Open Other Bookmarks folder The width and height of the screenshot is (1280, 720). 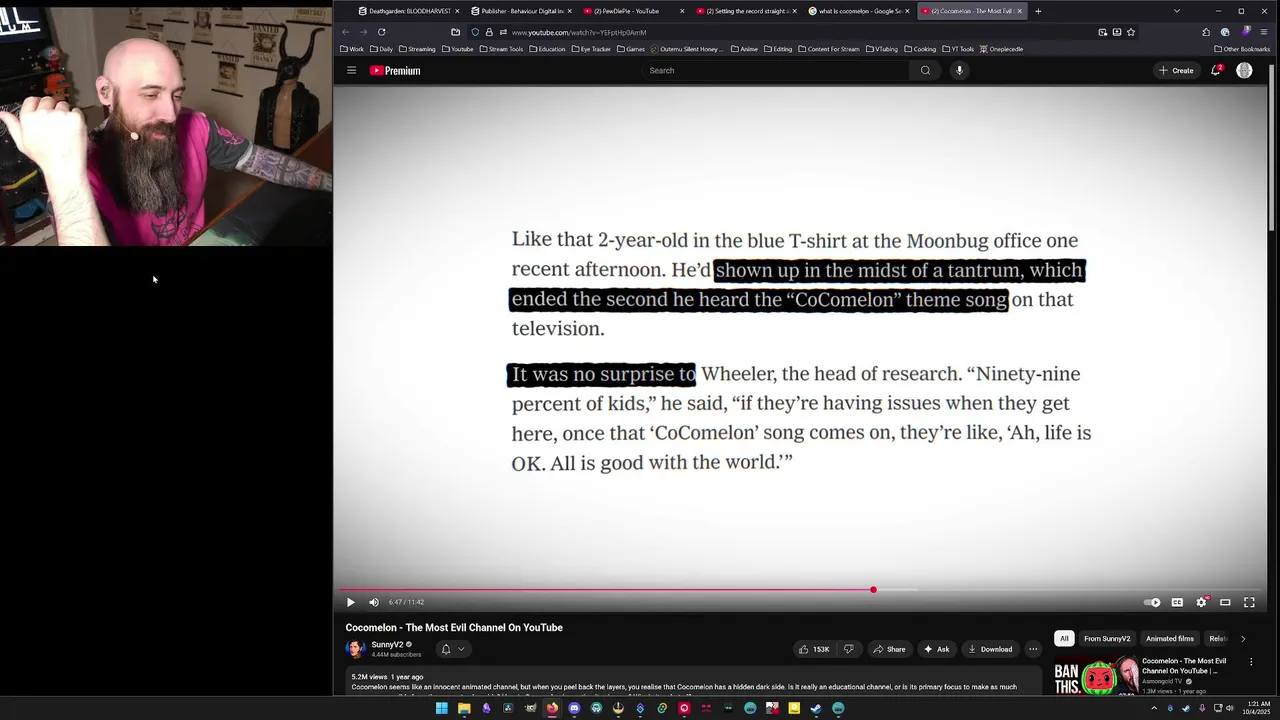tap(1242, 49)
